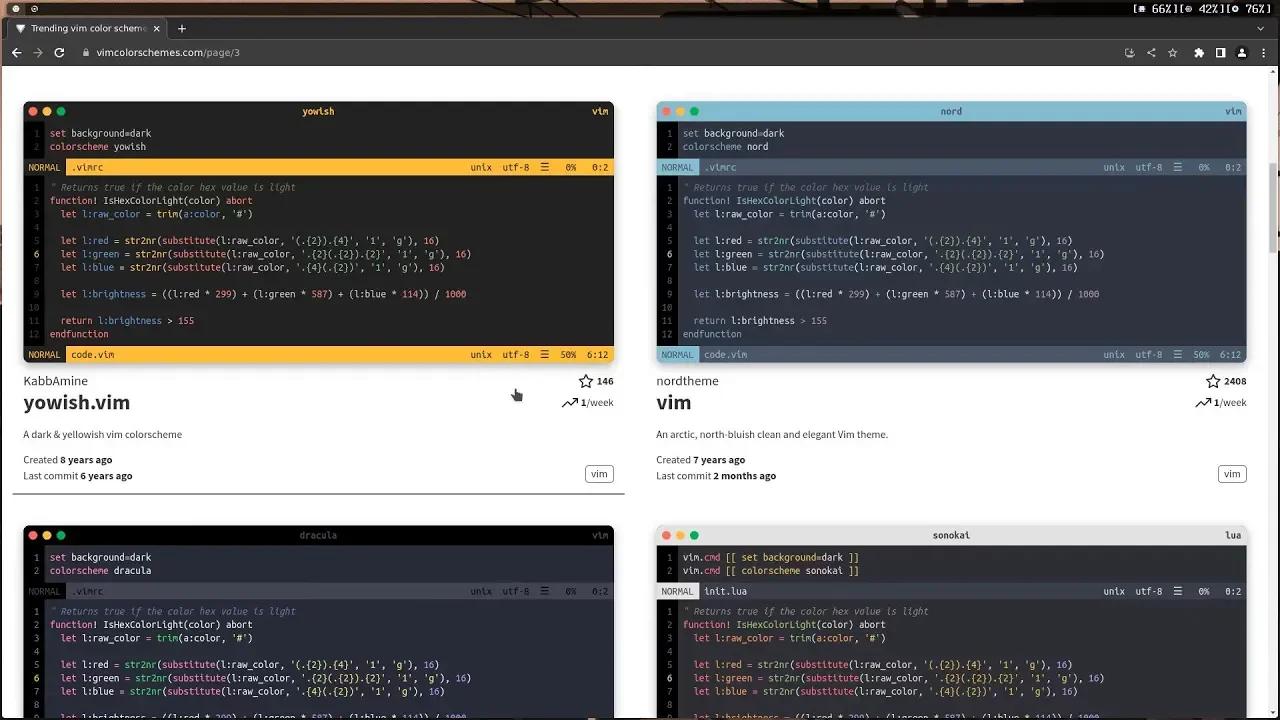Click the trending graph icon showing 1/week
The height and width of the screenshot is (720, 1280).
[x=570, y=402]
